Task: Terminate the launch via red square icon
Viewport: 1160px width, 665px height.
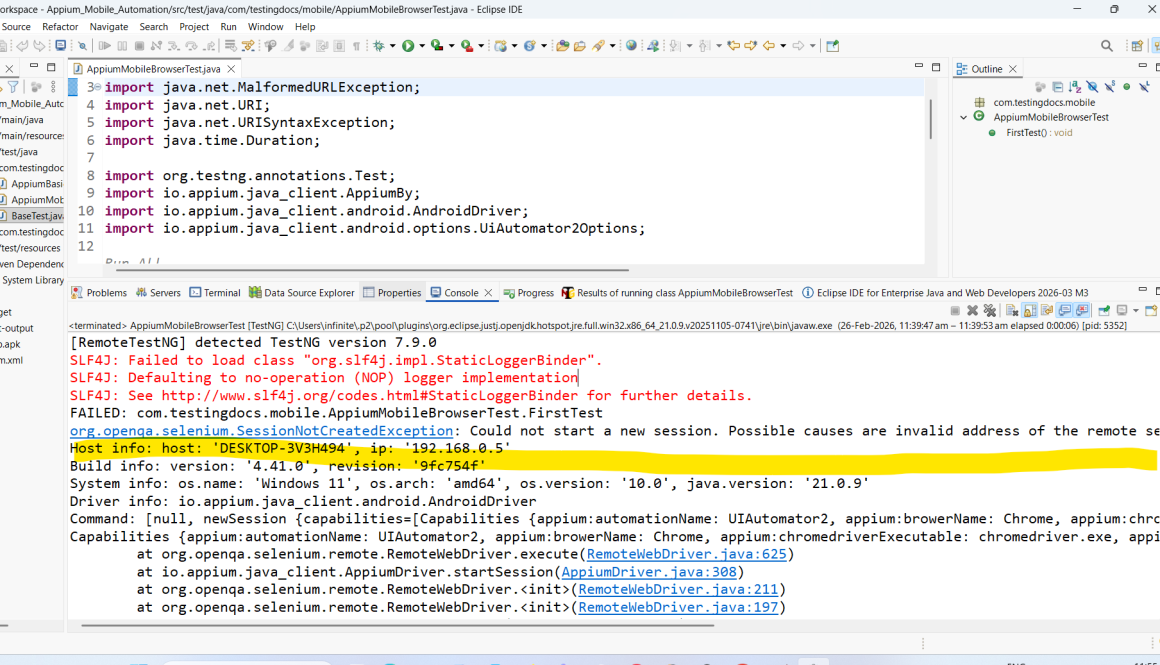Action: point(954,310)
